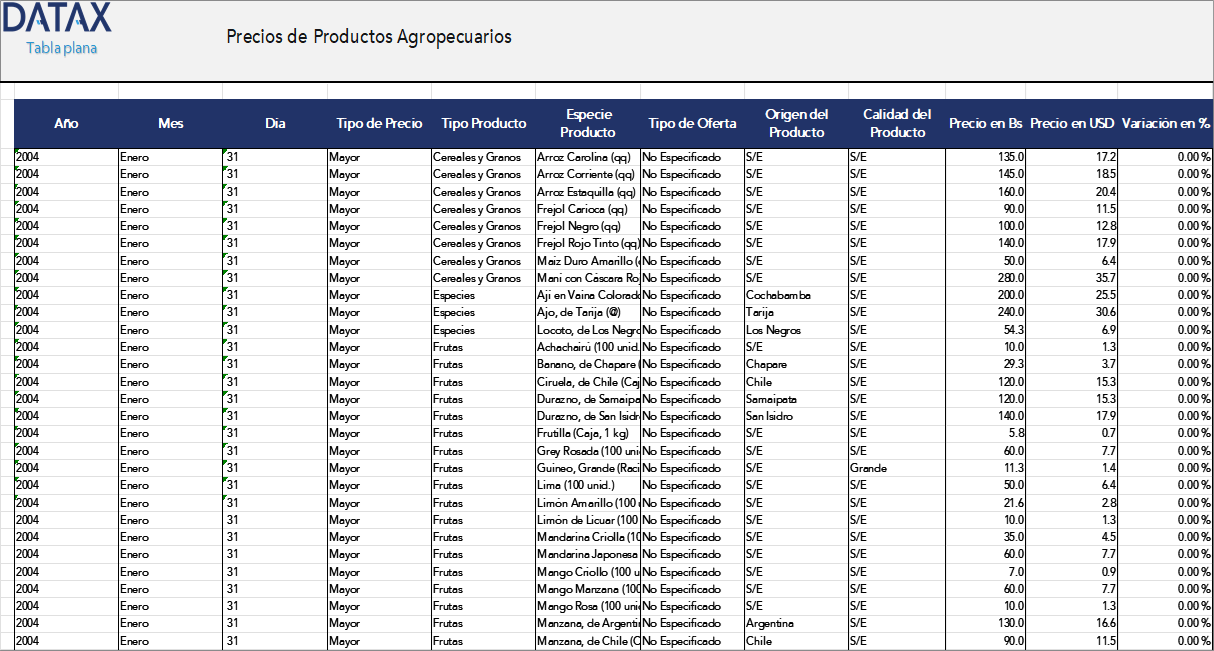The width and height of the screenshot is (1214, 651).
Task: Select the 'Origen del Producto' column header
Action: coord(795,123)
